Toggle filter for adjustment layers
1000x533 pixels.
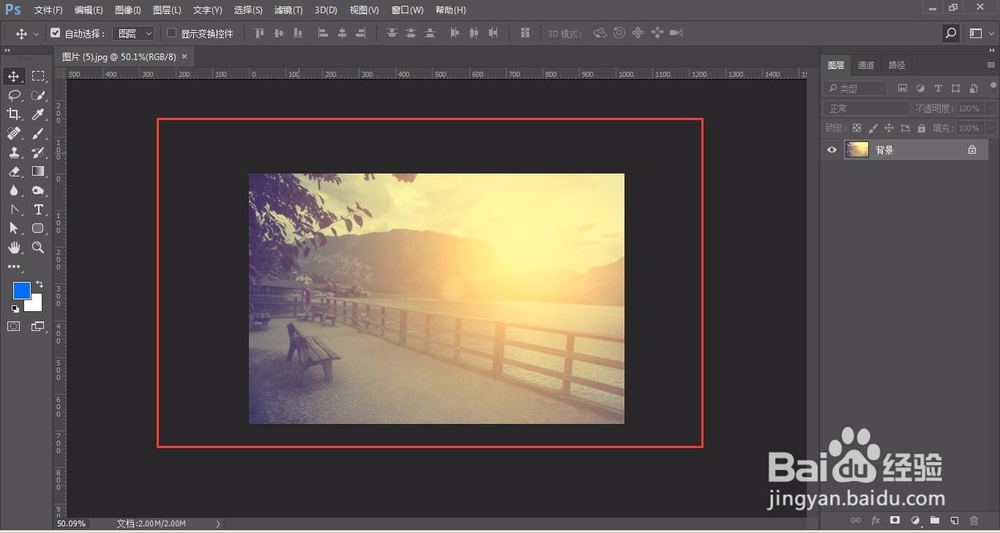click(x=920, y=89)
